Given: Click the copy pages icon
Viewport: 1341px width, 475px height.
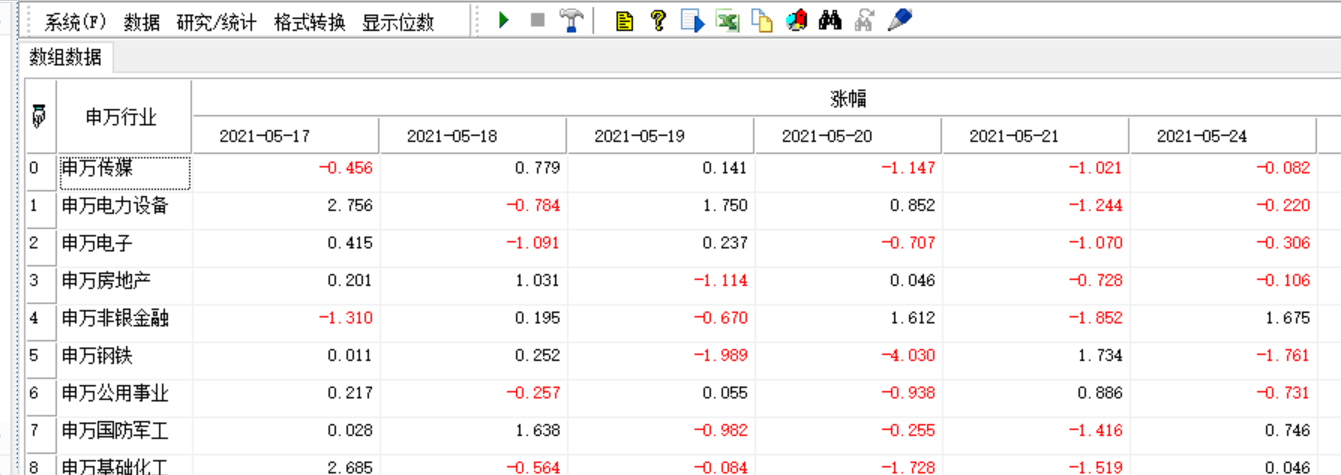Looking at the screenshot, I should (761, 20).
